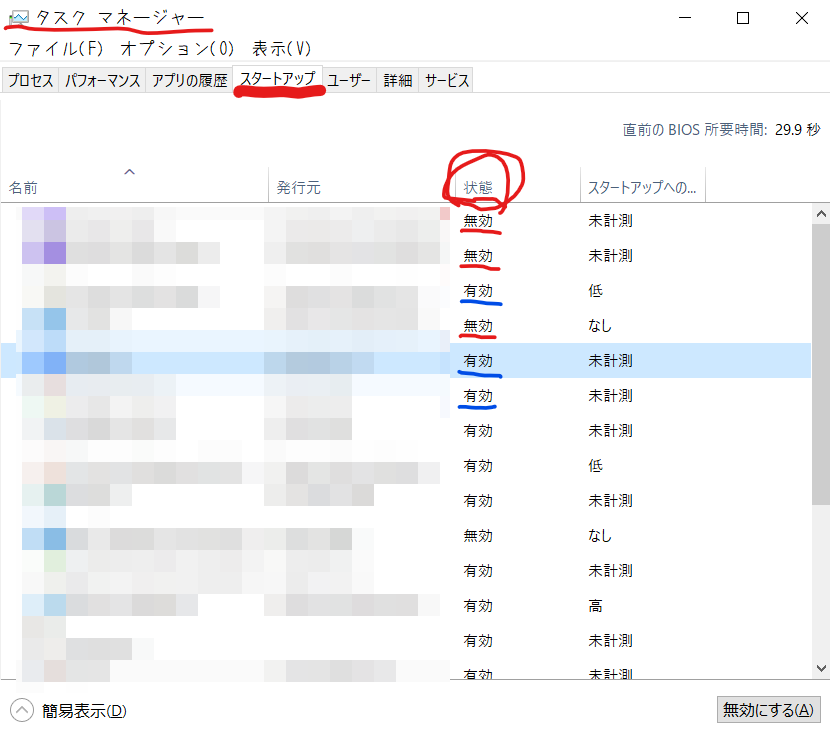
Task: Sort by スタートアップへの... column header
Action: [x=643, y=185]
